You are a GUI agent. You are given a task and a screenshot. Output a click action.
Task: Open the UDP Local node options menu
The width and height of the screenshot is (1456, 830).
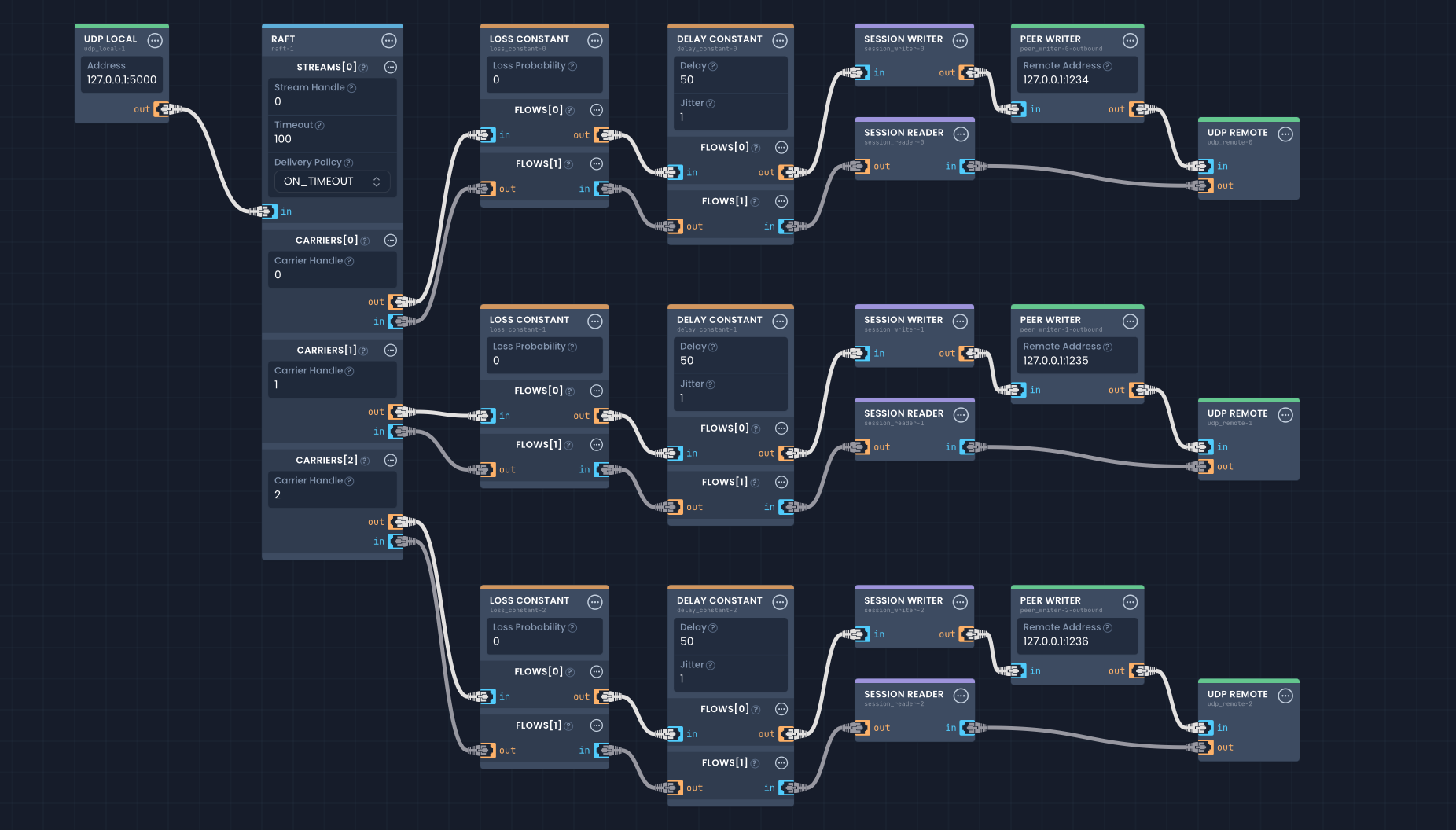tap(155, 40)
